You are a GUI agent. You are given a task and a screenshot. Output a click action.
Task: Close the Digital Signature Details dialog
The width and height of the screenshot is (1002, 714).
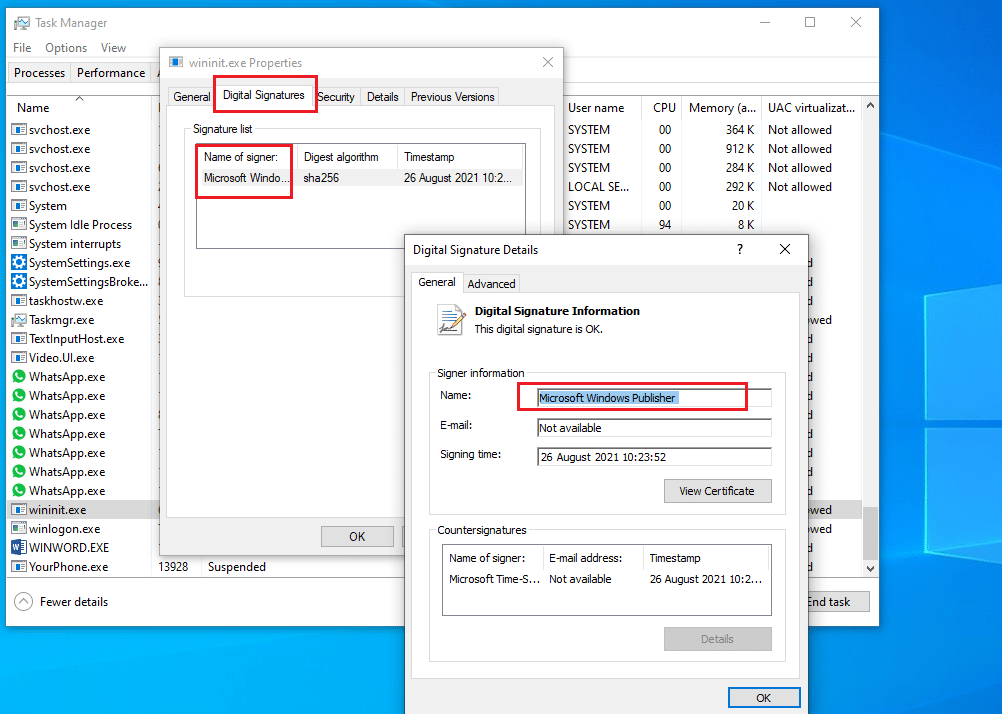point(785,249)
